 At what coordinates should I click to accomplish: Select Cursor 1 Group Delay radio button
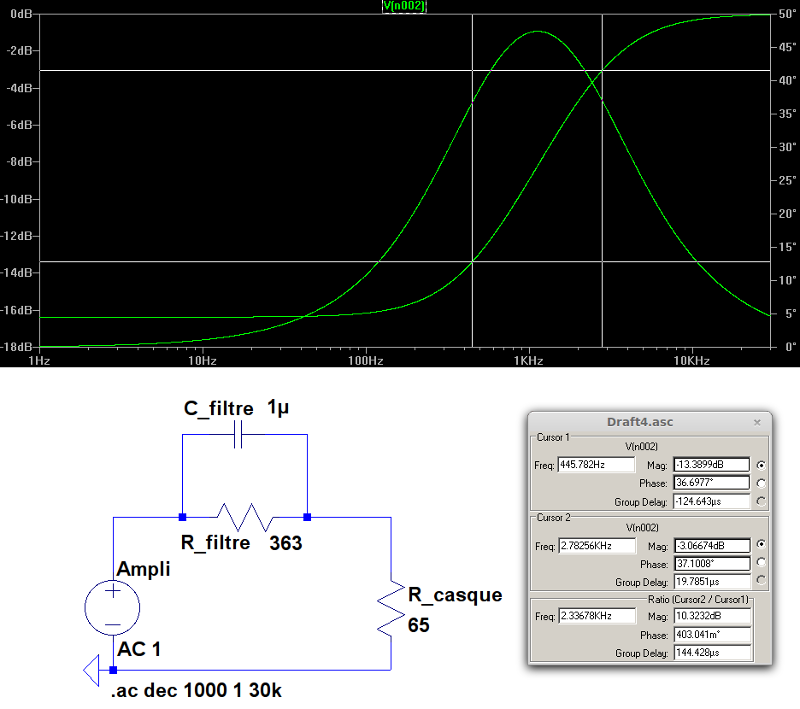click(762, 501)
